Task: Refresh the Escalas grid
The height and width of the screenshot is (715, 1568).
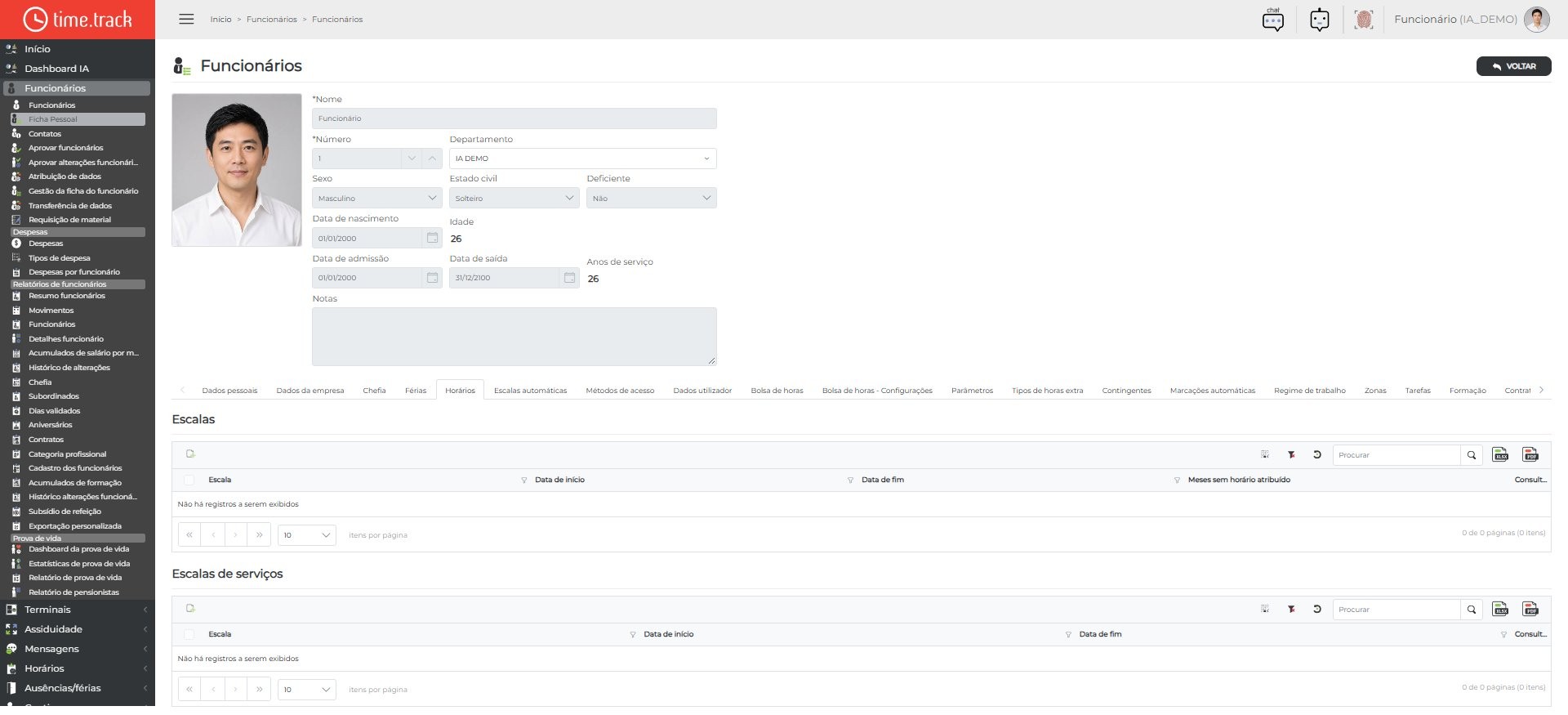Action: [1317, 455]
